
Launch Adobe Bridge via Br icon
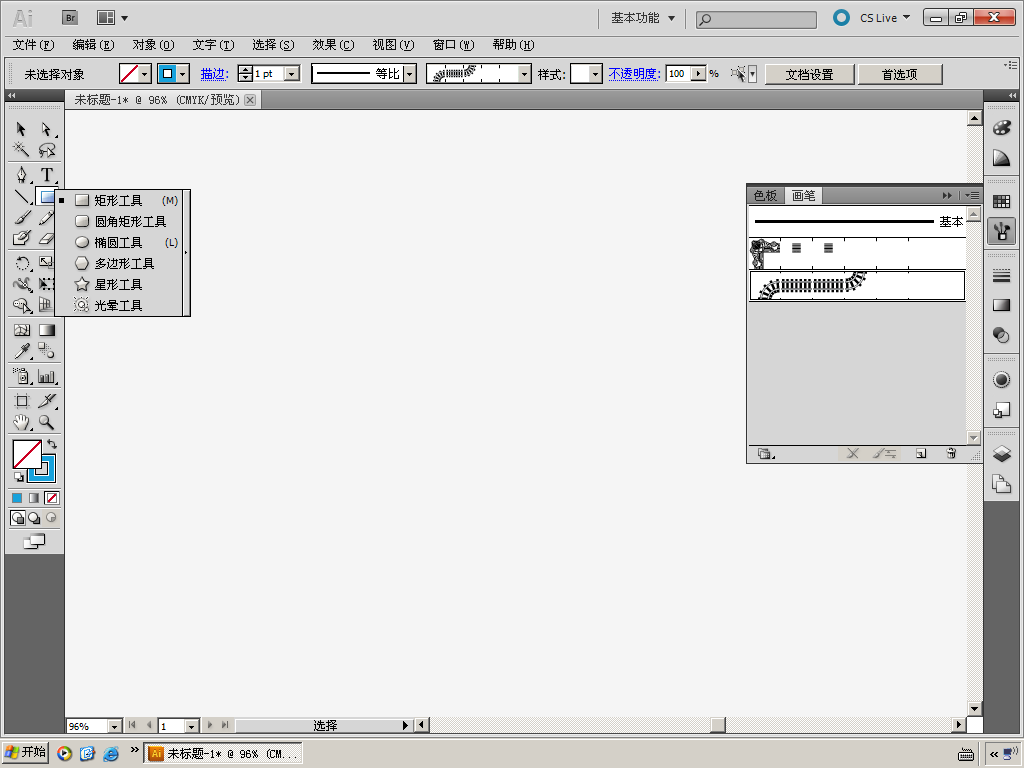click(70, 18)
